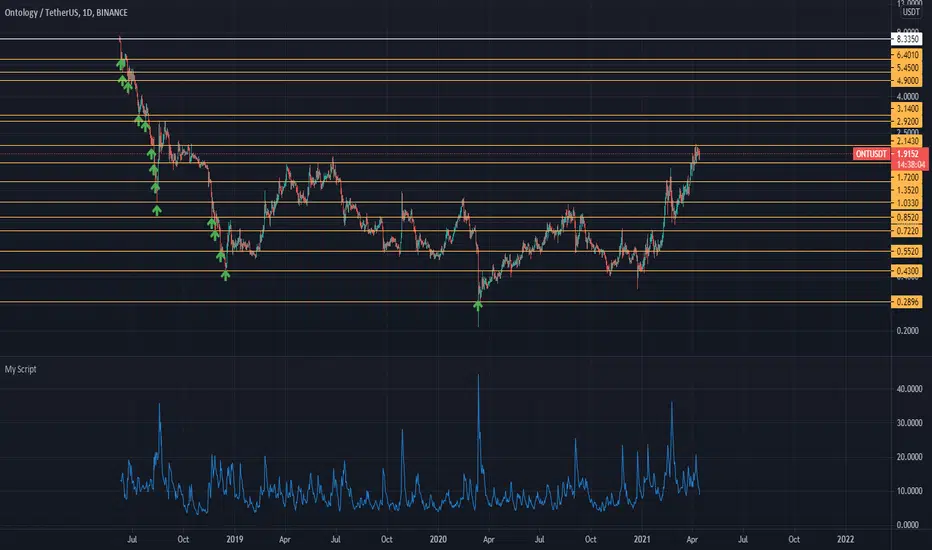Click the white 8.3350 price label
Viewport: 932px width, 550px height.
[x=906, y=39]
